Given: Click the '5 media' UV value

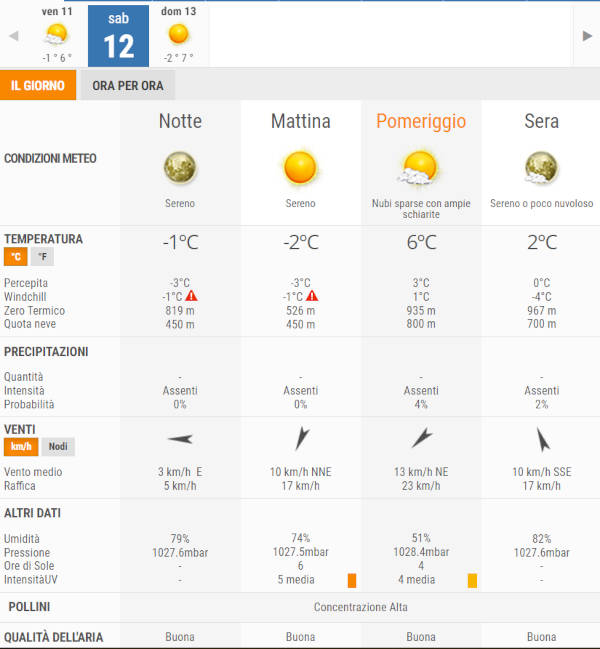Looking at the screenshot, I should pyautogui.click(x=296, y=579).
